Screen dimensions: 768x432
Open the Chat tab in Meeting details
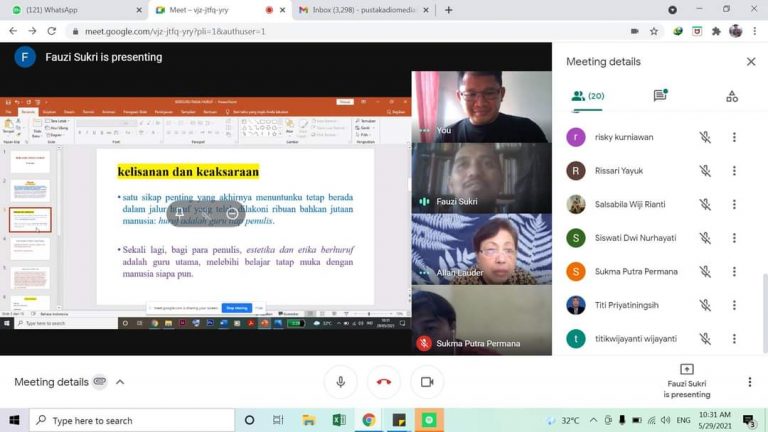(660, 95)
